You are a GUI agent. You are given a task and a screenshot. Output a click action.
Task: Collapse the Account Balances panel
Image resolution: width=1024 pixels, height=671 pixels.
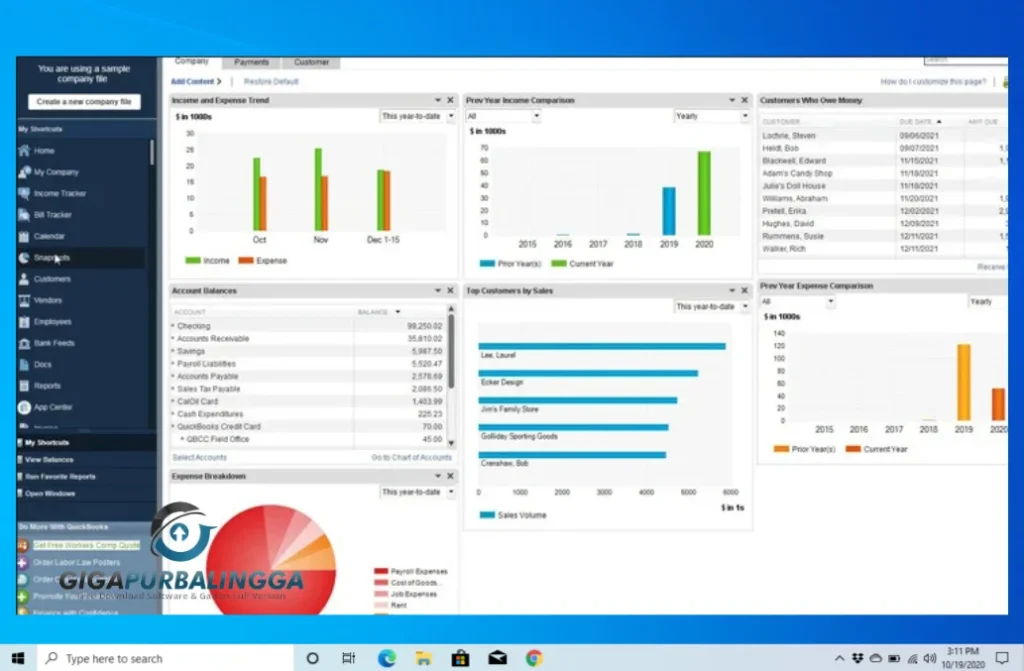tap(434, 291)
